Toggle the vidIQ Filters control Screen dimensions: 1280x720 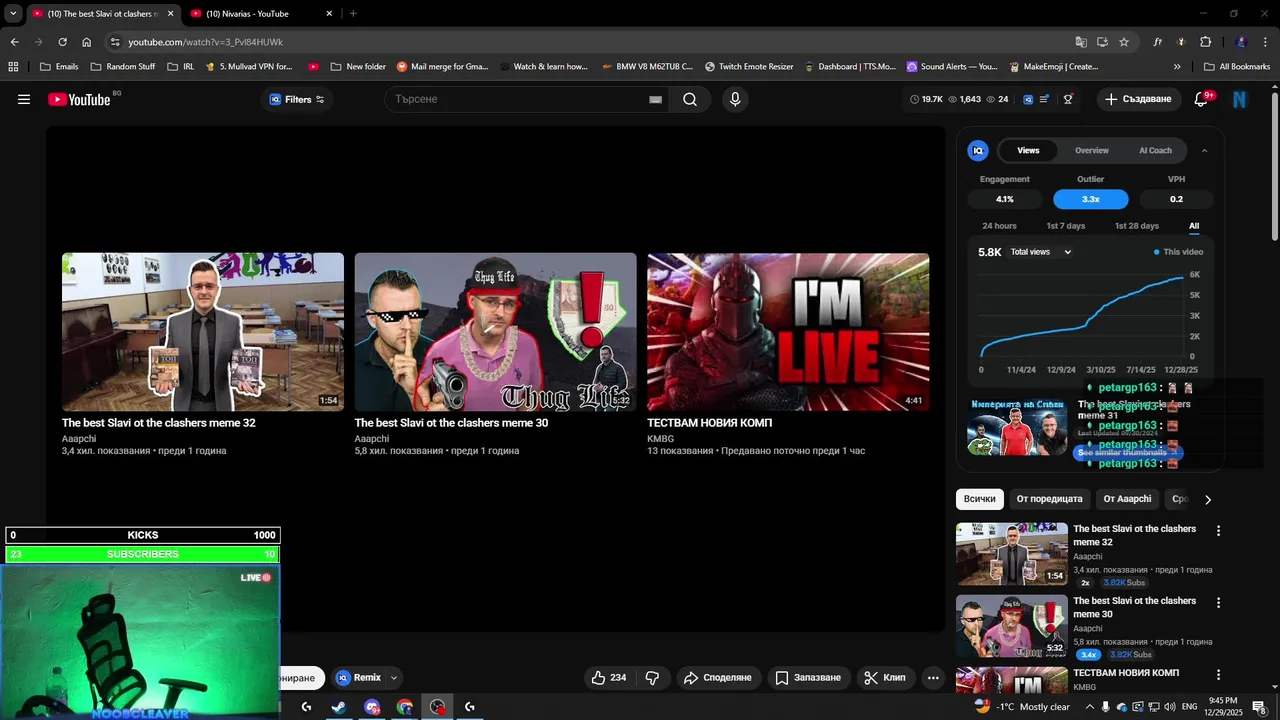[297, 99]
